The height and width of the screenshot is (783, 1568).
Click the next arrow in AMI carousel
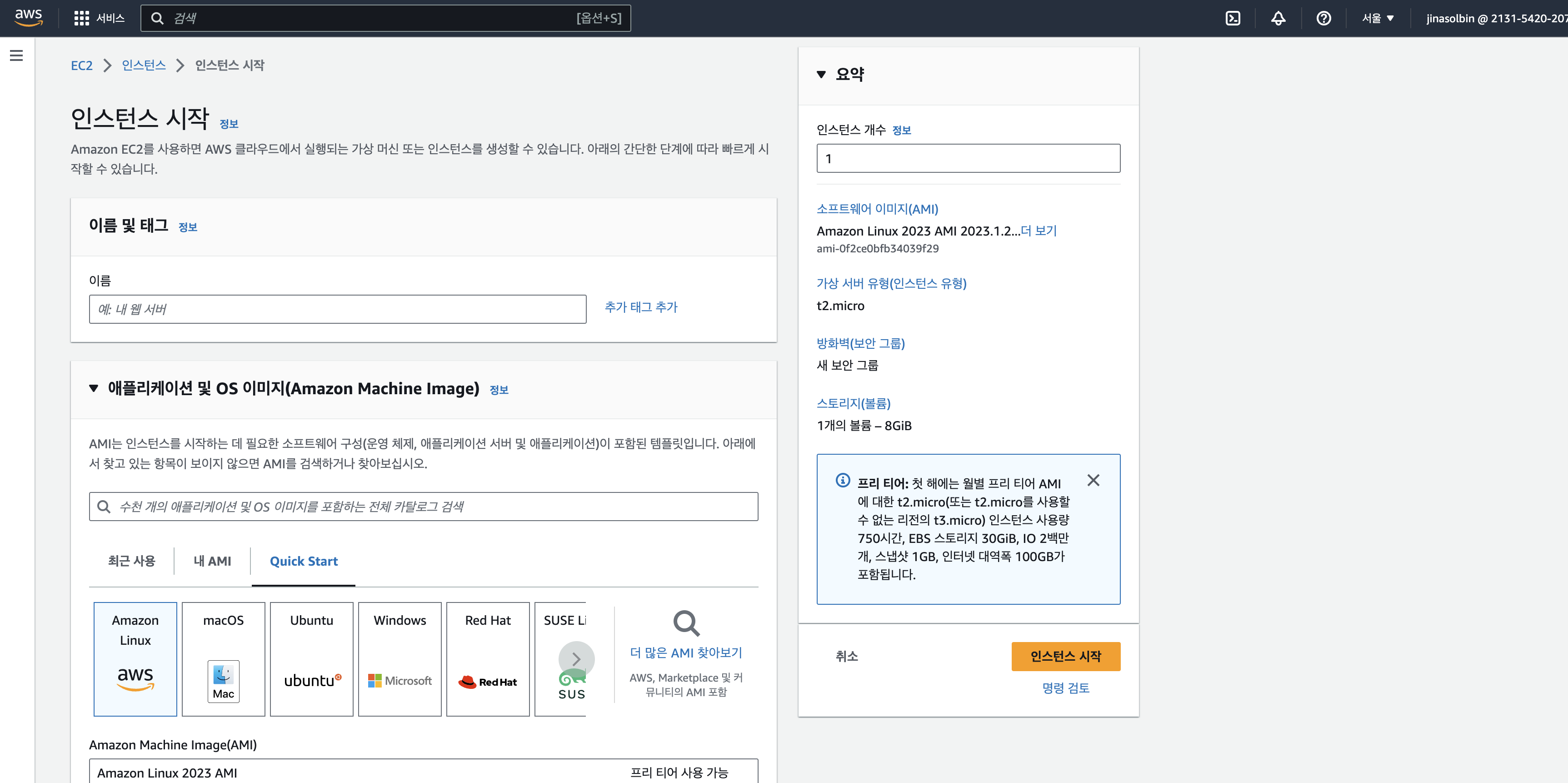576,659
